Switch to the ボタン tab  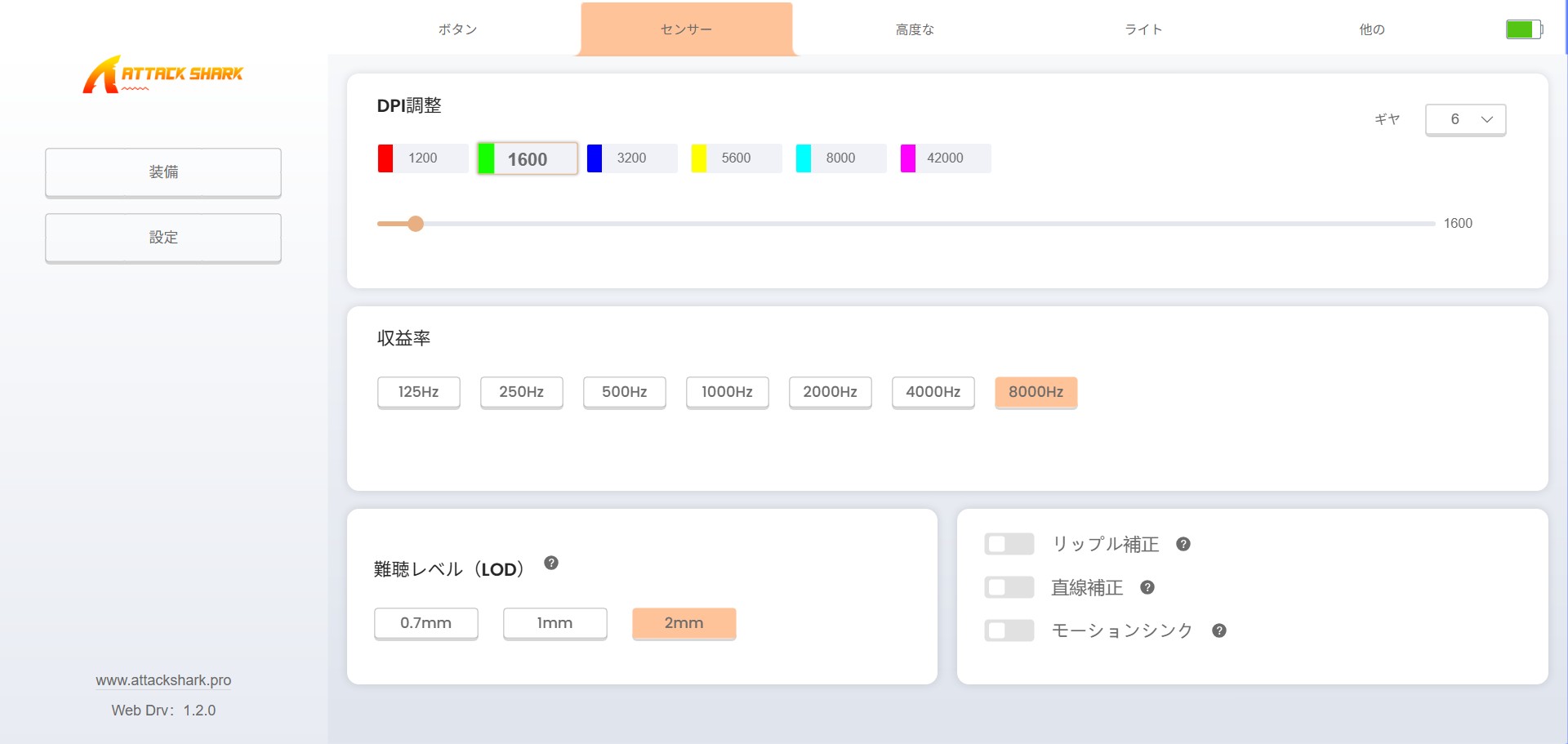457,29
